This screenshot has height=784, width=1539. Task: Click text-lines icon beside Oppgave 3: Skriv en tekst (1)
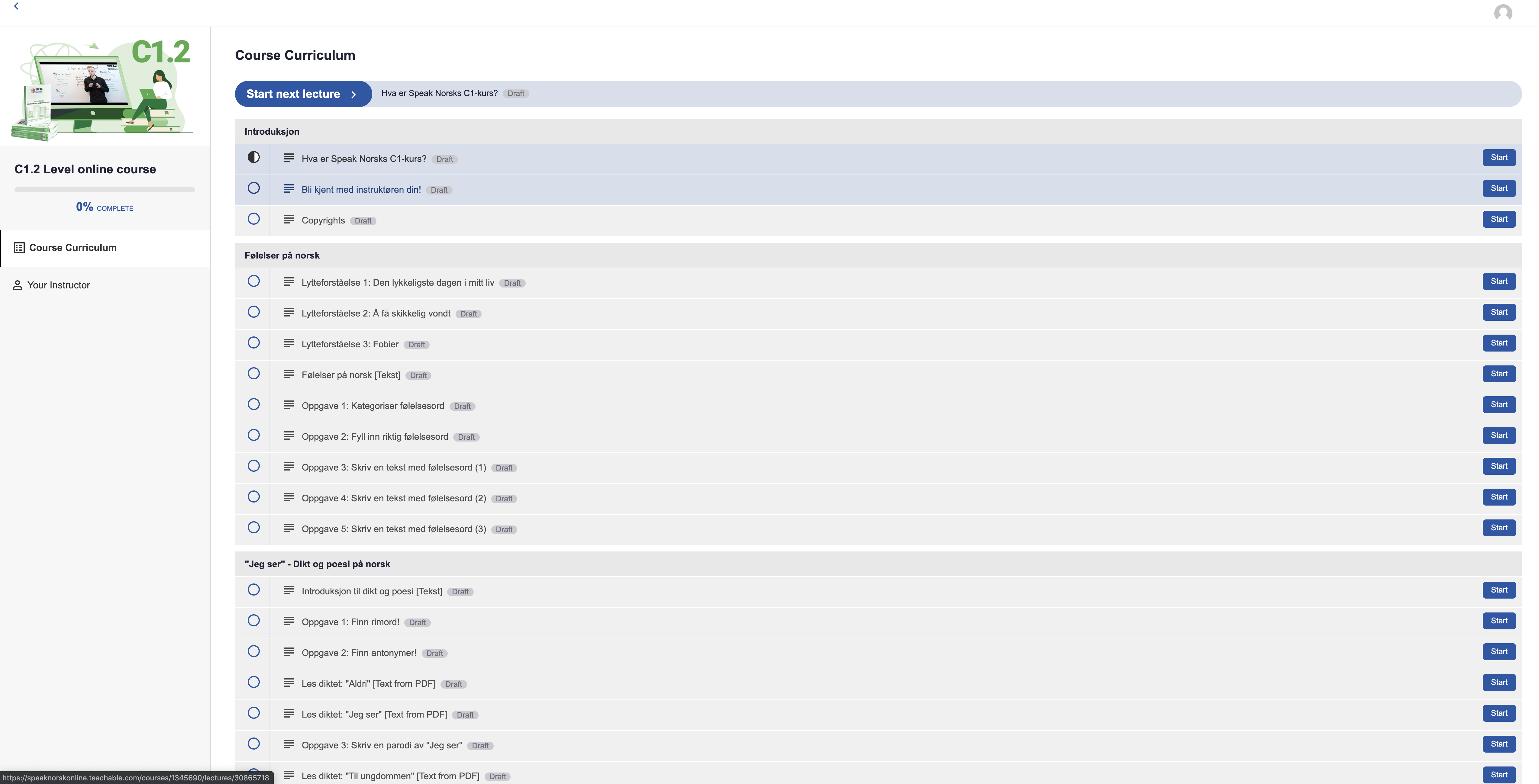pos(289,466)
